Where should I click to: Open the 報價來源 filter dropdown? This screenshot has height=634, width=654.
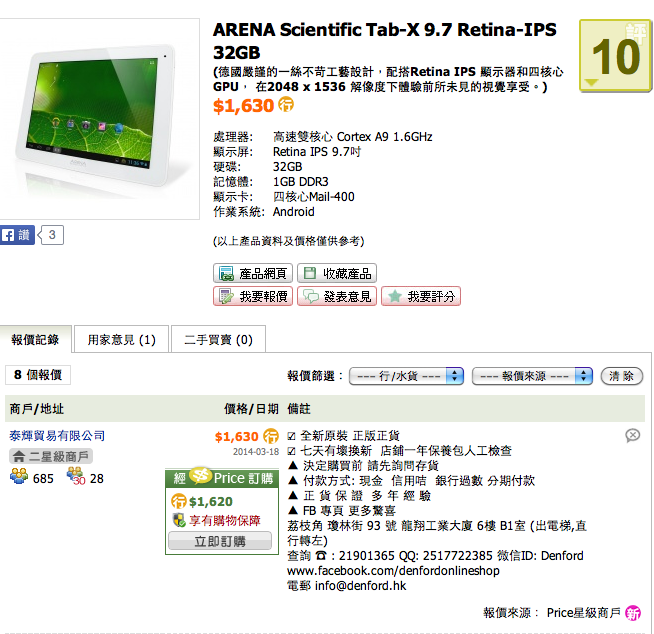(532, 376)
